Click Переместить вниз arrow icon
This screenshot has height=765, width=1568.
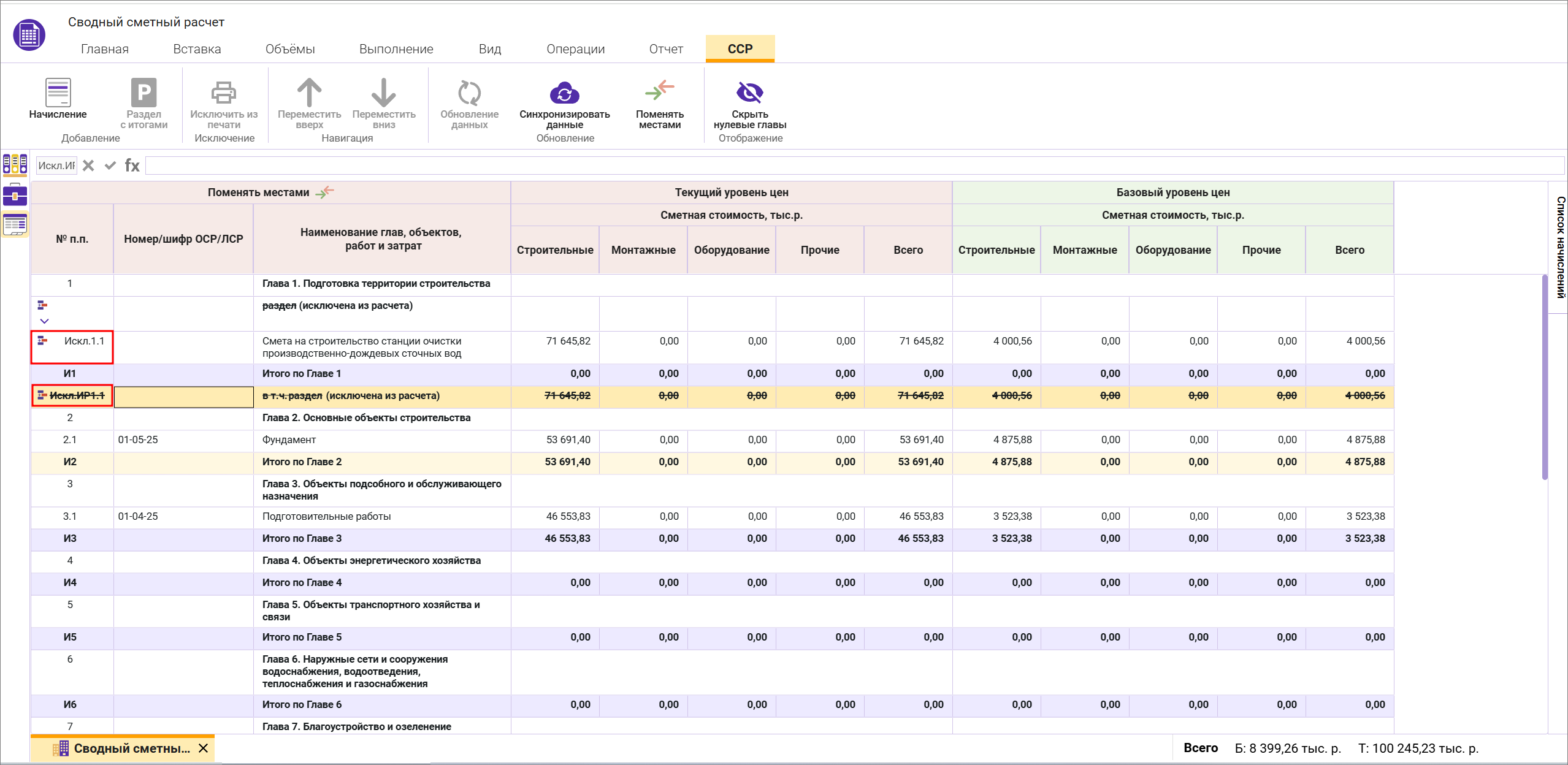pos(384,93)
